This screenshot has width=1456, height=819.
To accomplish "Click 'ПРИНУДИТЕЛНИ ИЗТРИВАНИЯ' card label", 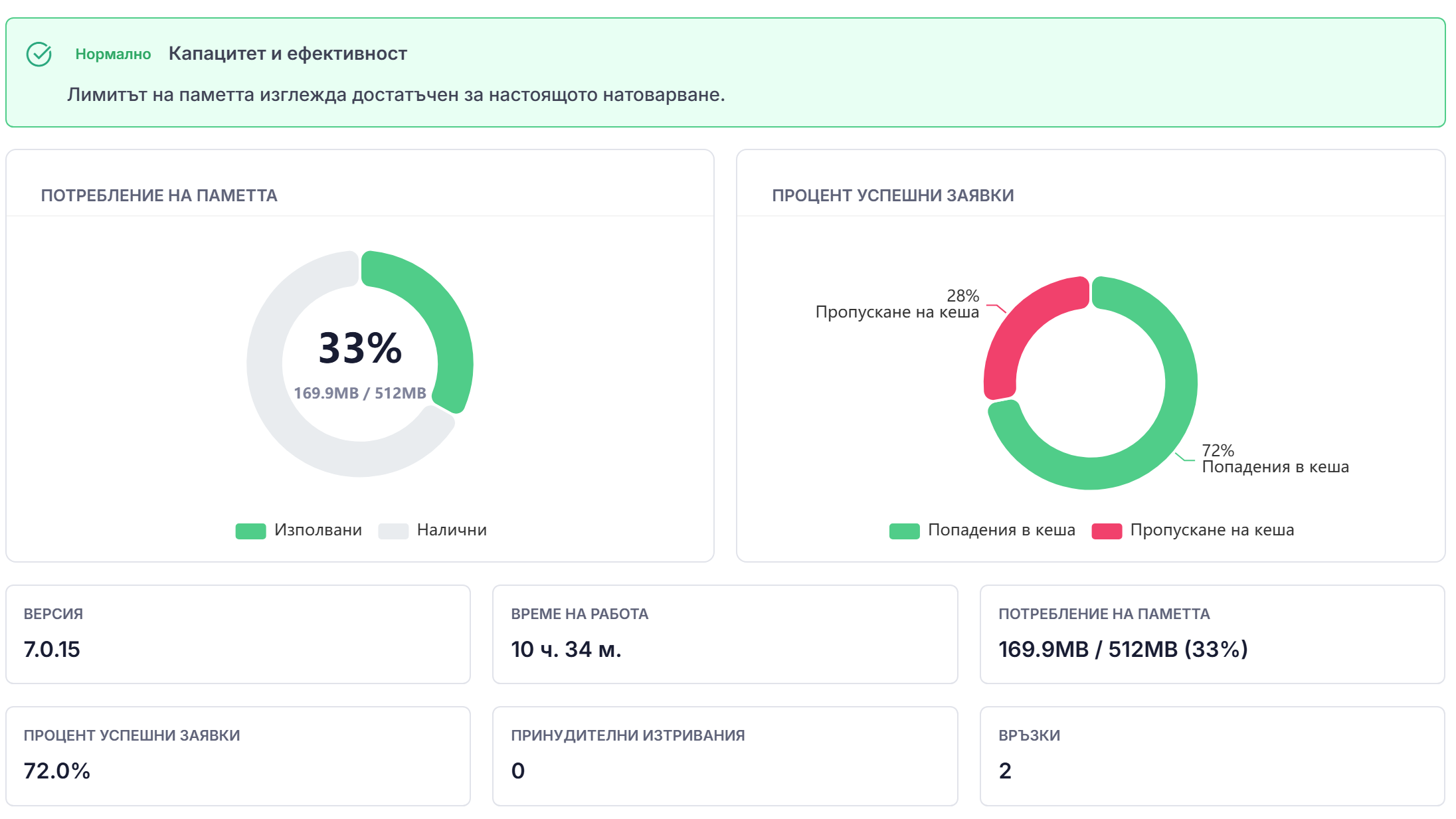I will (x=628, y=735).
